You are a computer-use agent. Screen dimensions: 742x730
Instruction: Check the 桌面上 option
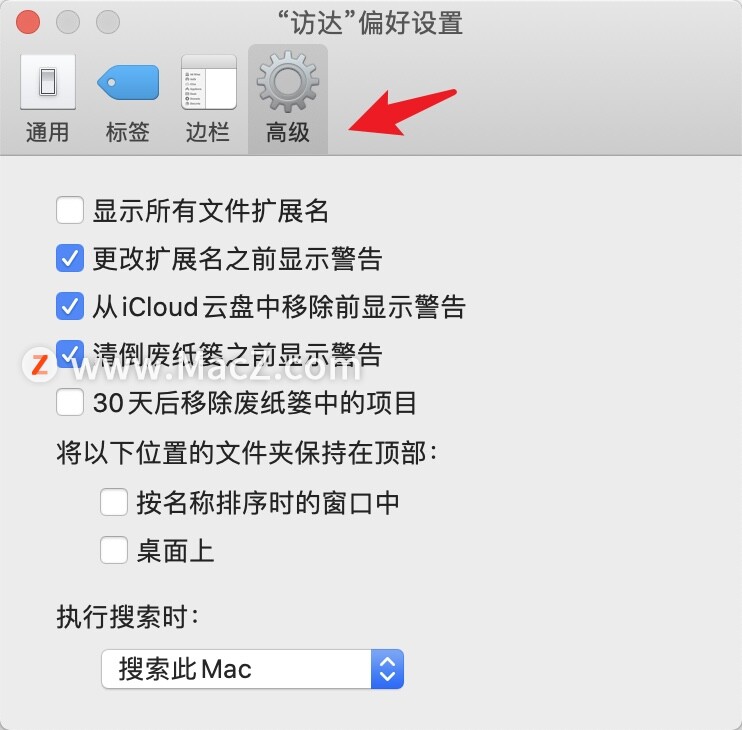[x=114, y=550]
